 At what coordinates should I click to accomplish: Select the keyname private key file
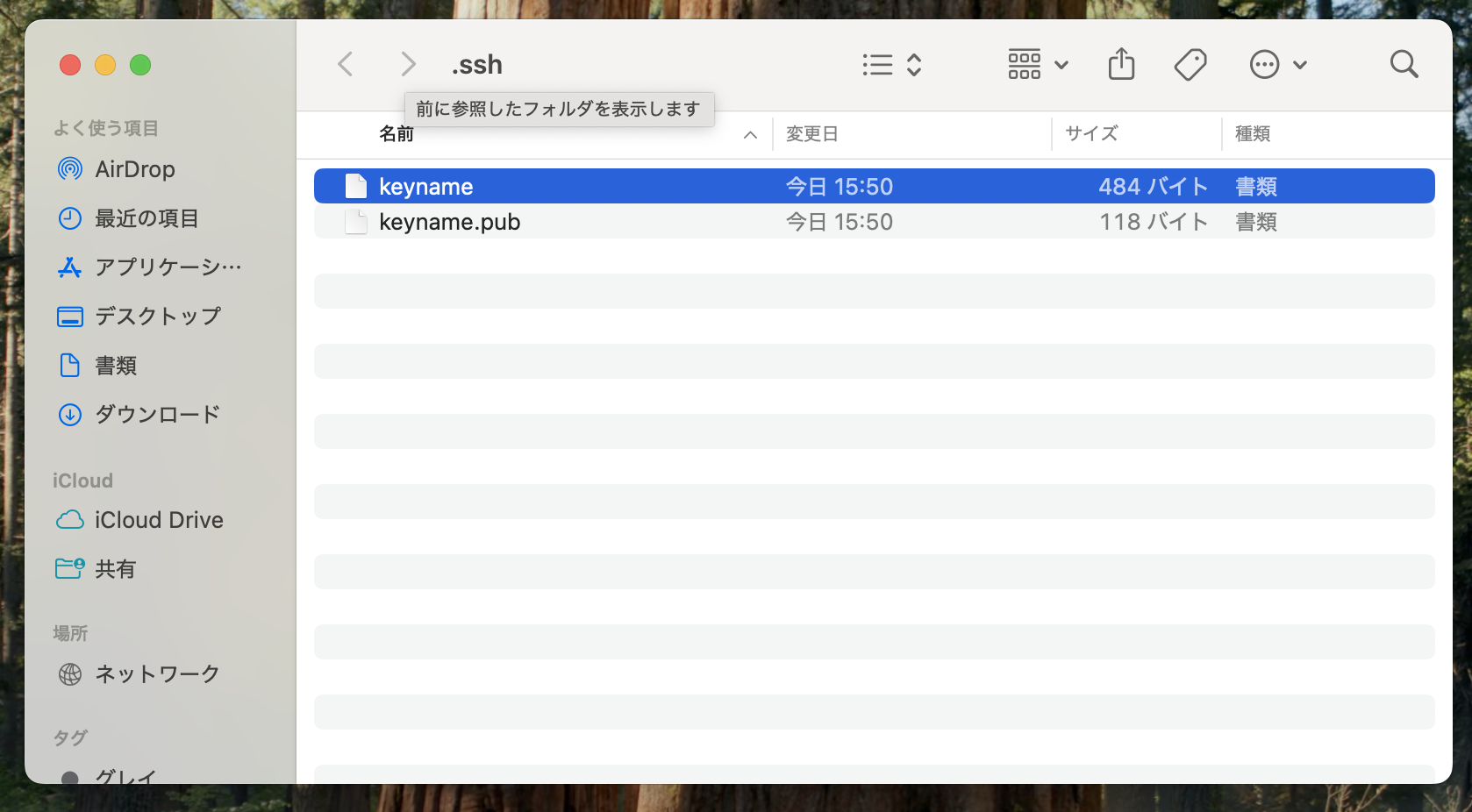pyautogui.click(x=874, y=186)
